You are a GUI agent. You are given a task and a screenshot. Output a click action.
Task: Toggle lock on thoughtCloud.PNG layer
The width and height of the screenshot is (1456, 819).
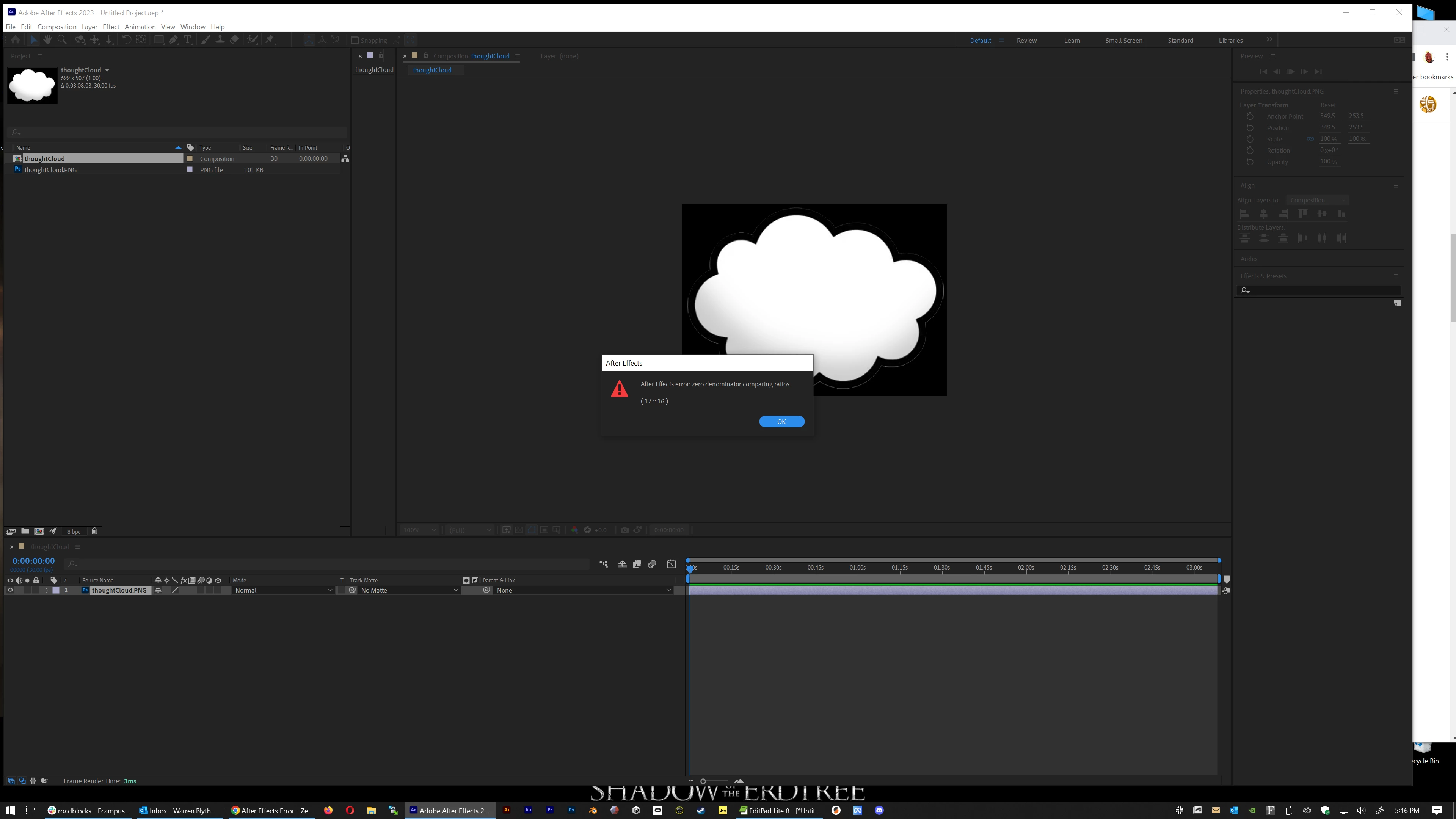(x=36, y=590)
